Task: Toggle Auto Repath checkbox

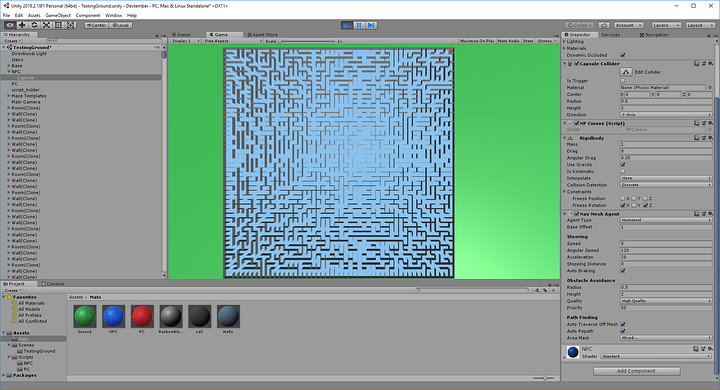Action: (623, 331)
